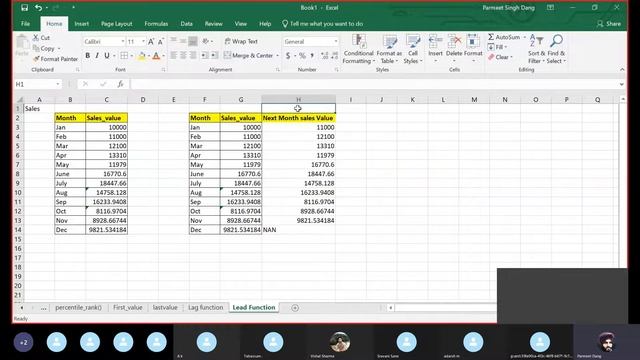The height and width of the screenshot is (360, 640).
Task: Expand the font size dropdown
Action: pyautogui.click(x=143, y=42)
